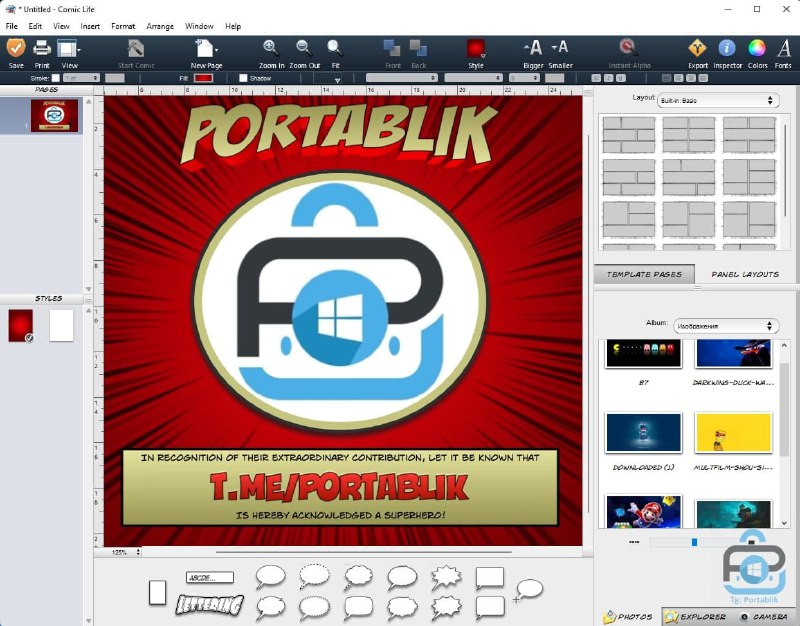This screenshot has width=800, height=626.
Task: Choose the first template page layout
Action: pyautogui.click(x=628, y=135)
